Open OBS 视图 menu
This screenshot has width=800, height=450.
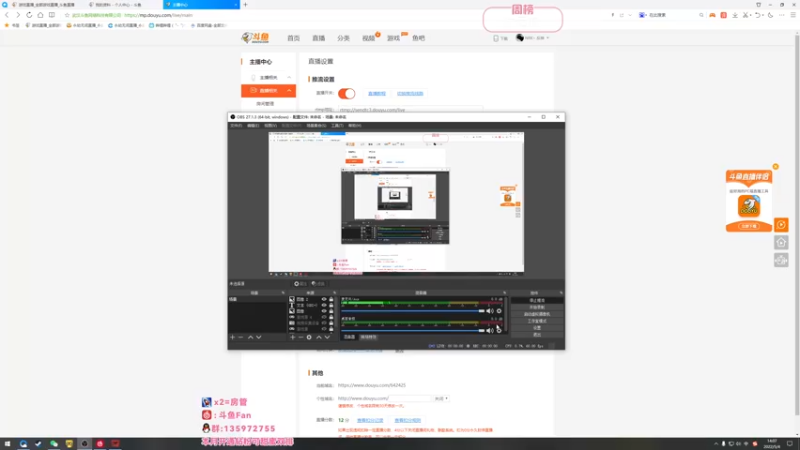pos(270,126)
